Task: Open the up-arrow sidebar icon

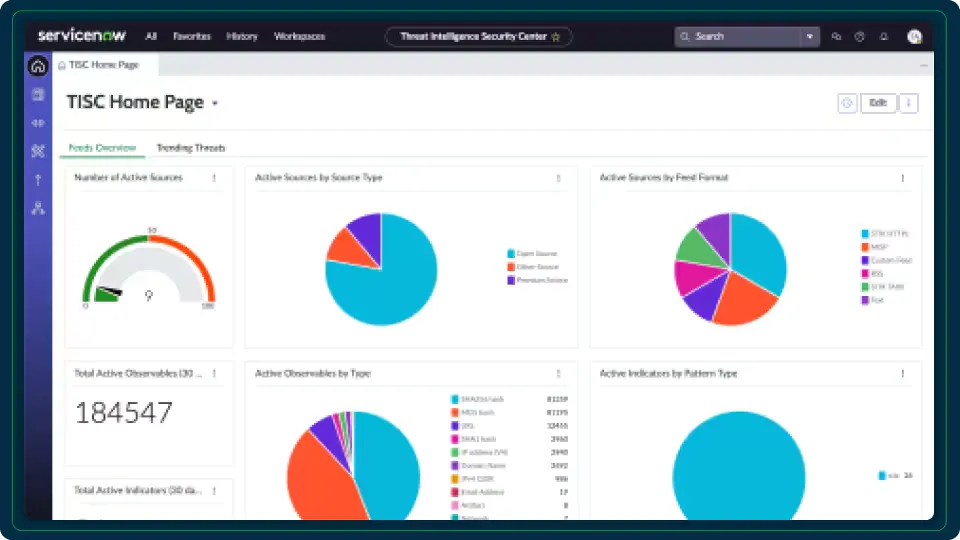Action: pos(38,179)
